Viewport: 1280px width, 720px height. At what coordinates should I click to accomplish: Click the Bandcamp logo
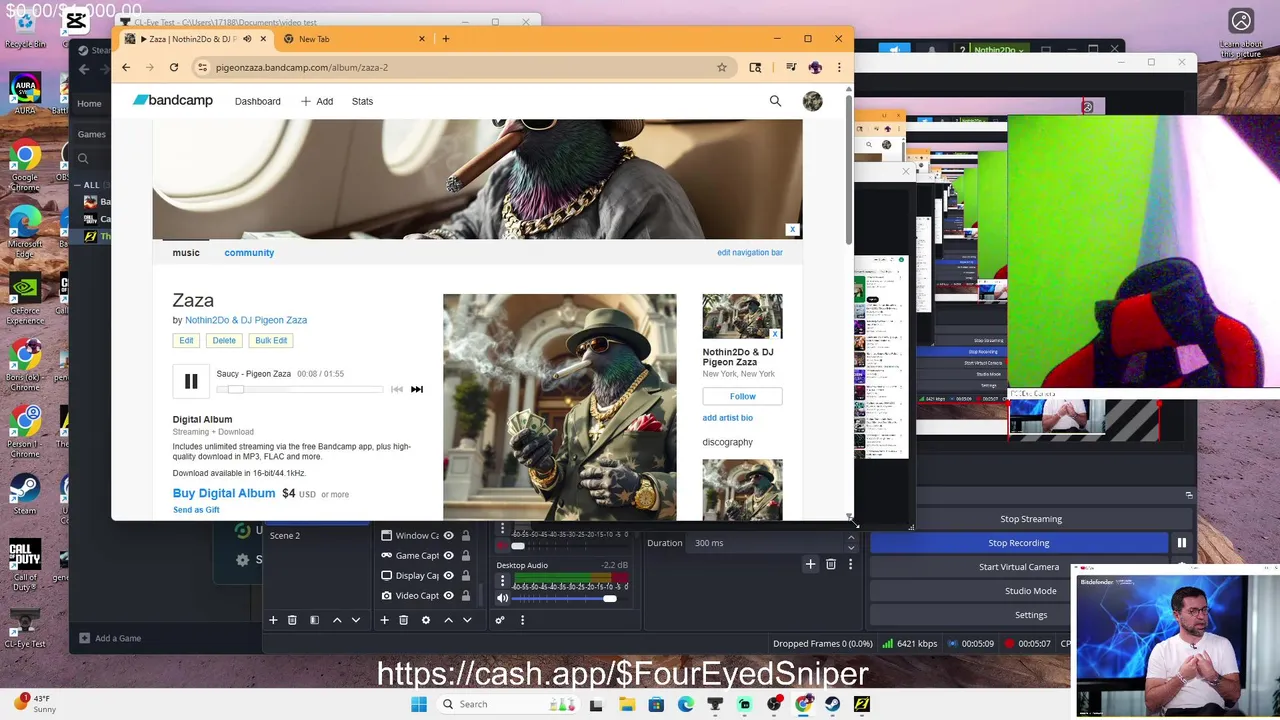173,100
